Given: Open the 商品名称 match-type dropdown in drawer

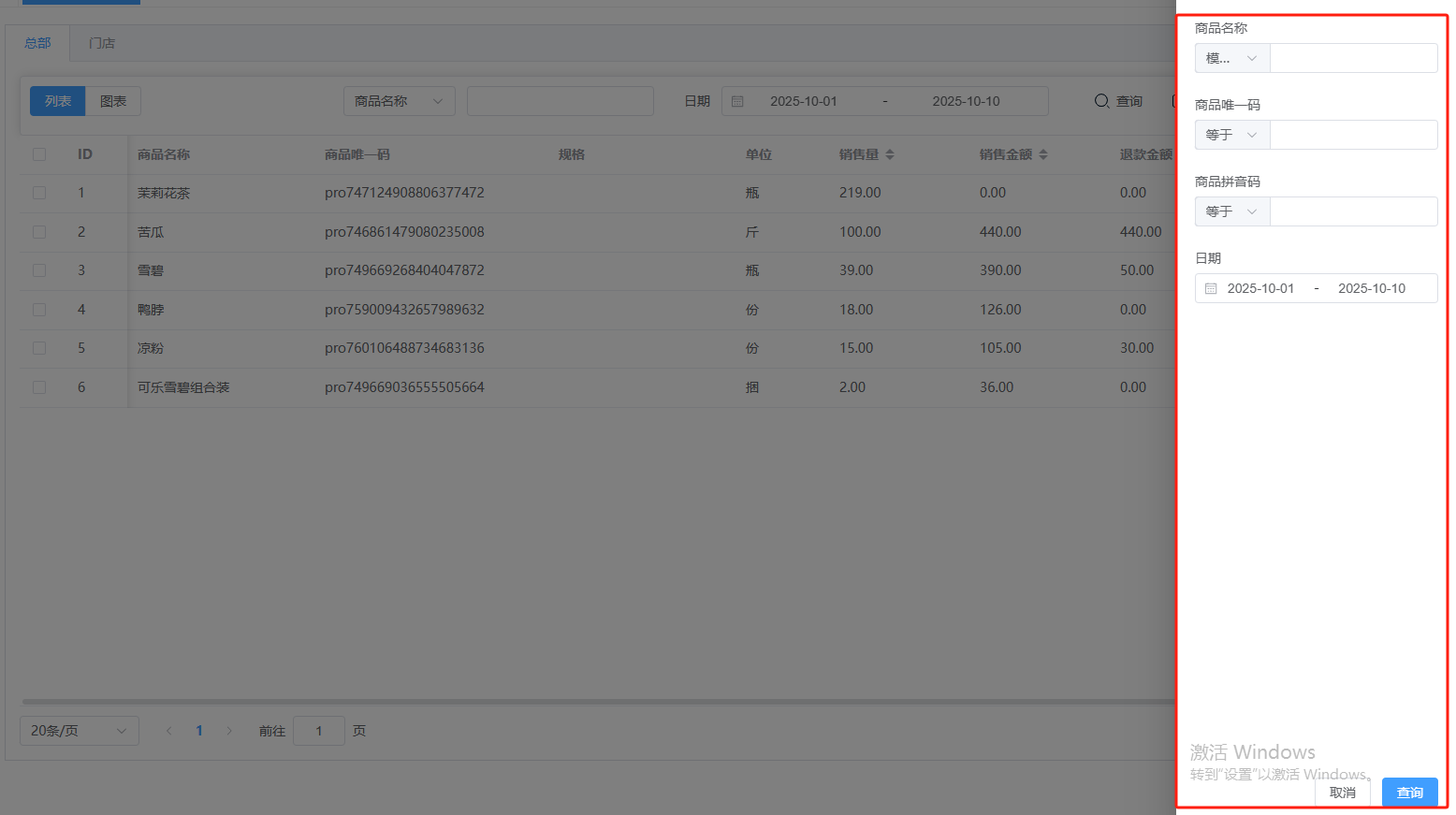Looking at the screenshot, I should click(x=1231, y=58).
